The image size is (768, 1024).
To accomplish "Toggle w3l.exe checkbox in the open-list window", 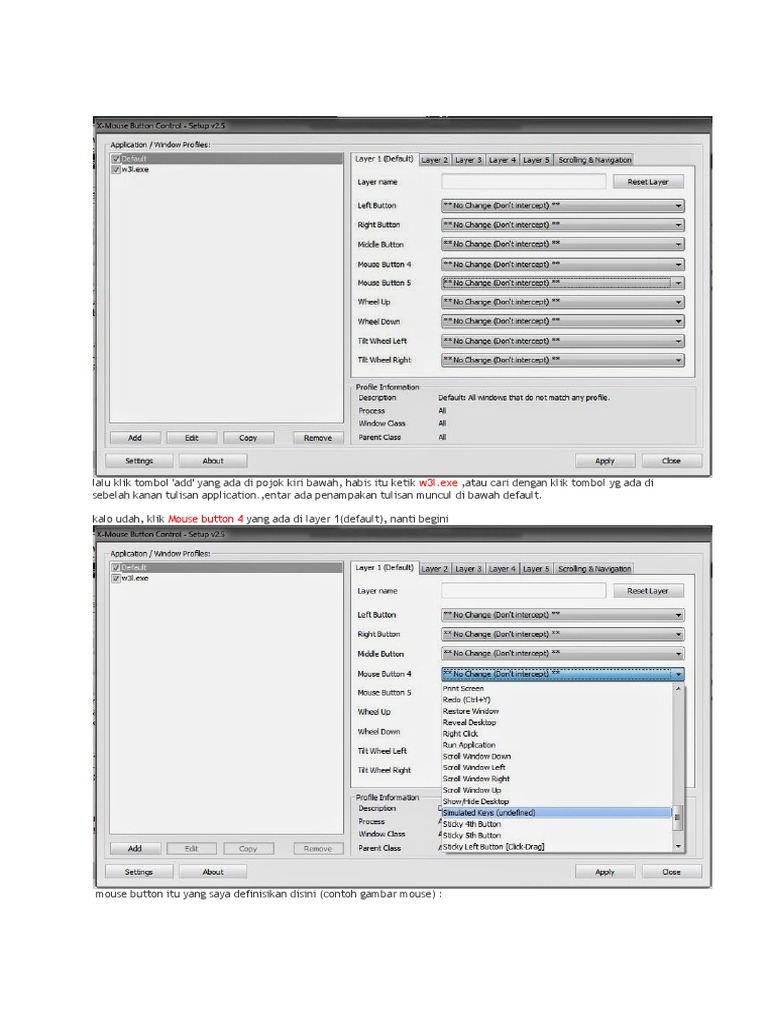I will tap(116, 578).
